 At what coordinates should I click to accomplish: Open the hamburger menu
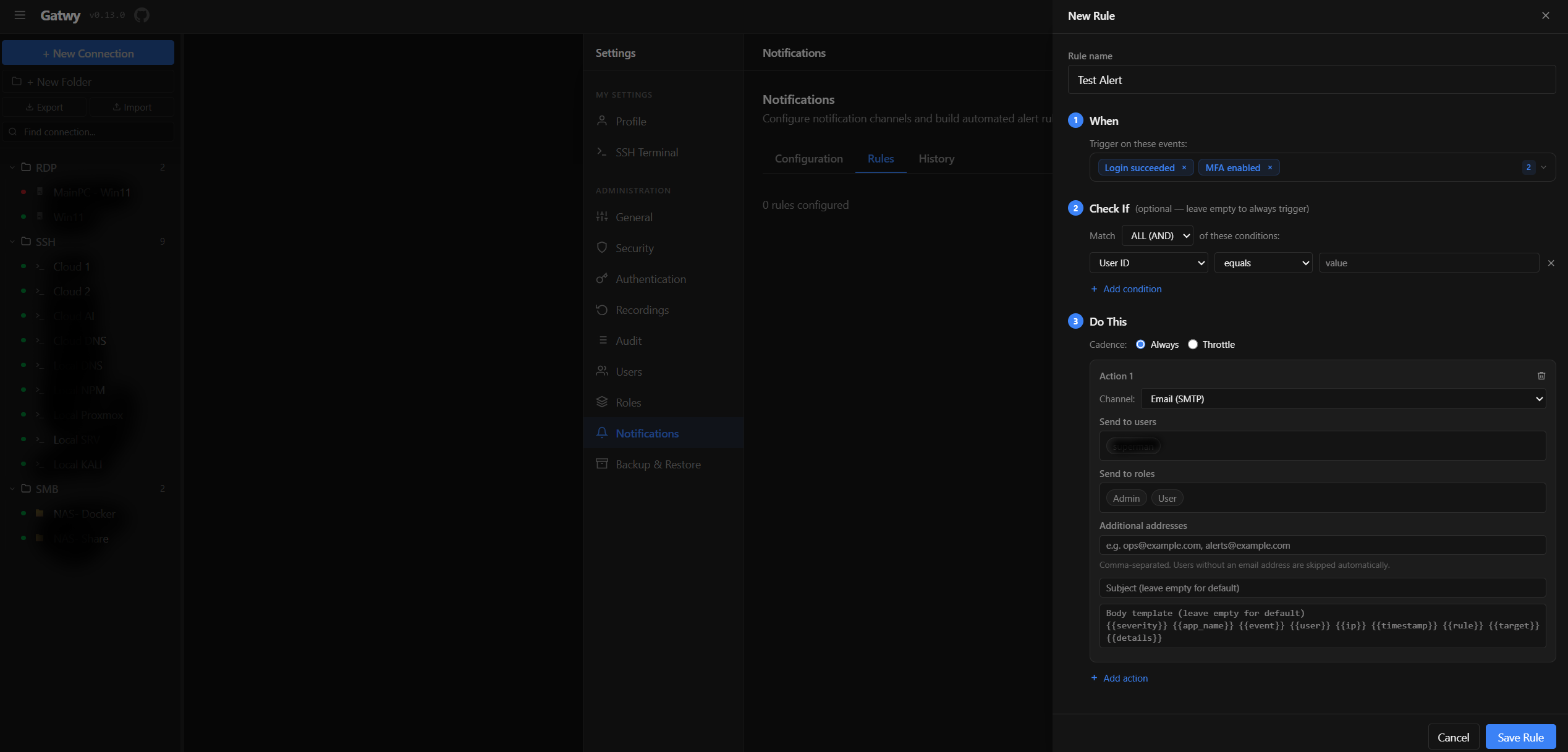[20, 15]
